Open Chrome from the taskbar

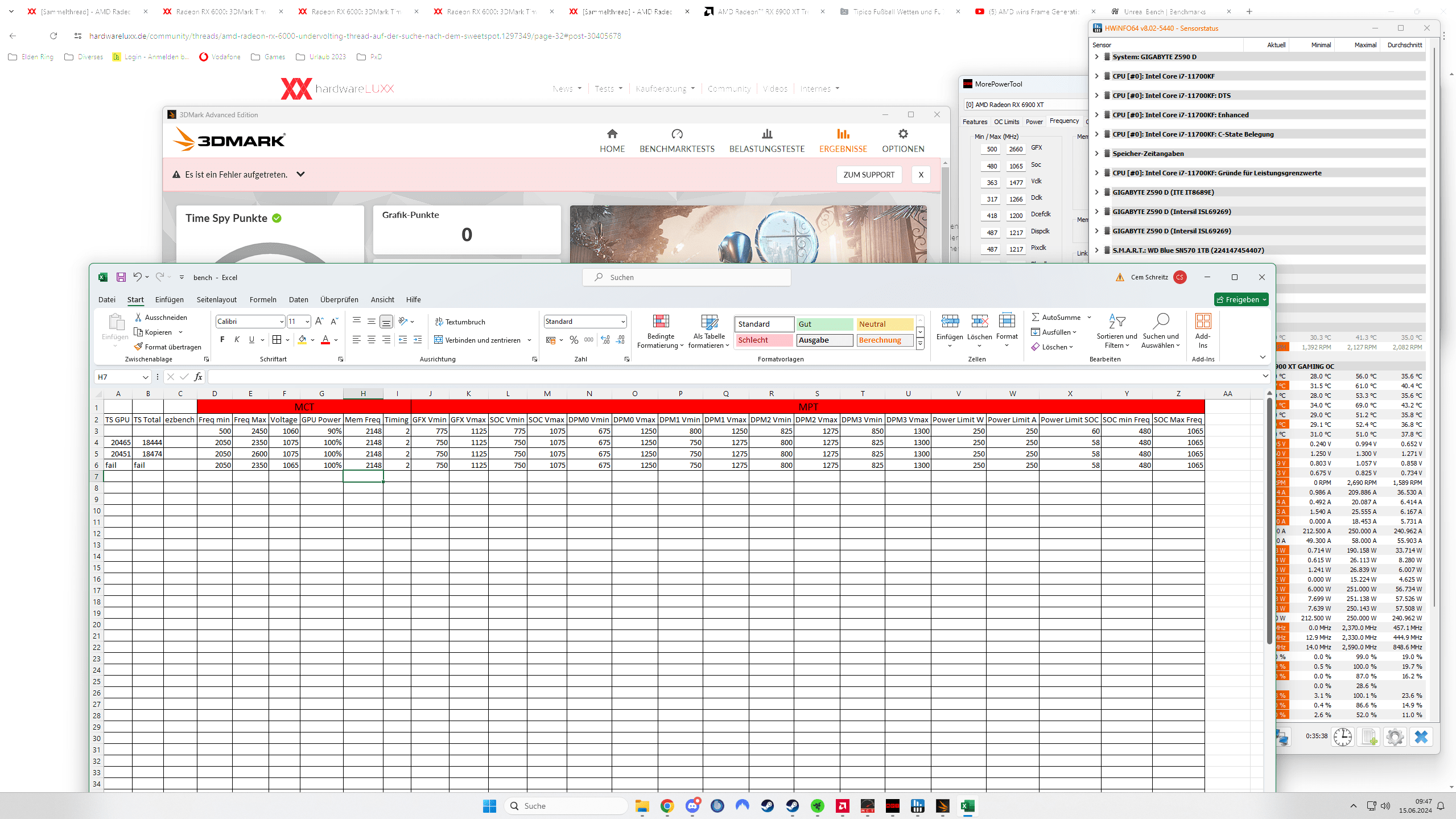pos(667,805)
